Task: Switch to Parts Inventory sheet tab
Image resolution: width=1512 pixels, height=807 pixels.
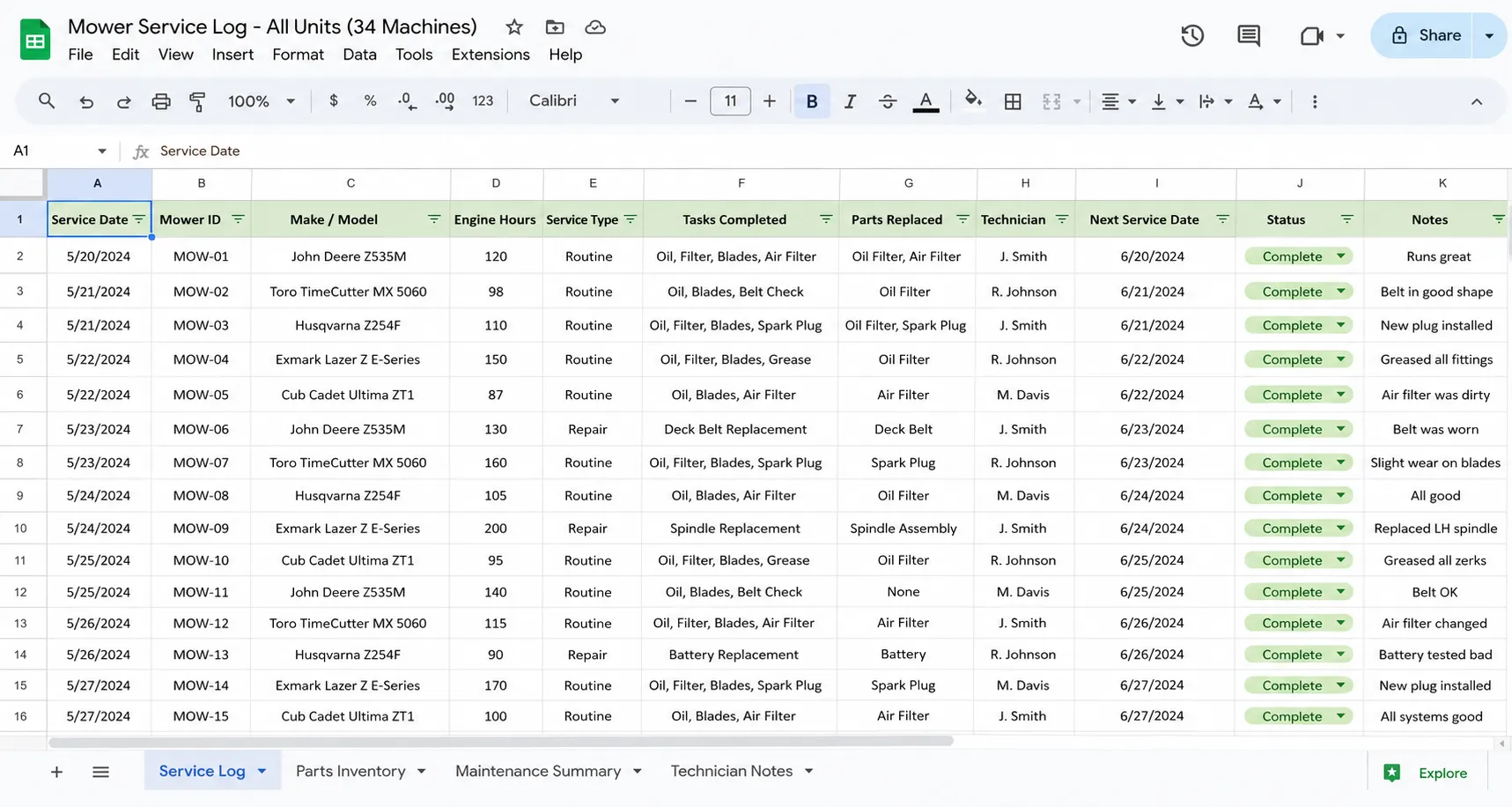Action: point(350,771)
